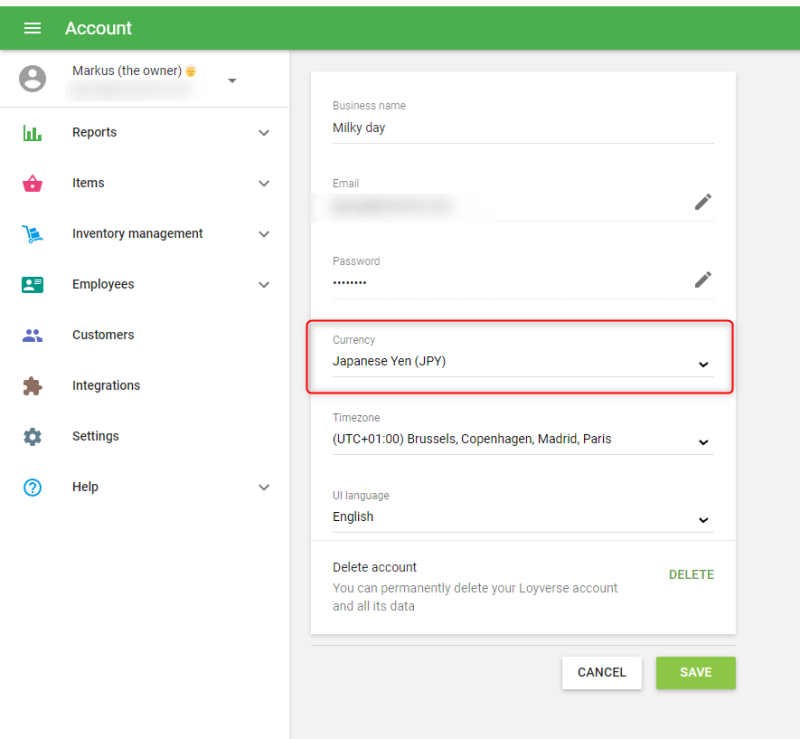Expand the owner account dropdown arrow
Image resolution: width=800 pixels, height=739 pixels.
pos(232,81)
